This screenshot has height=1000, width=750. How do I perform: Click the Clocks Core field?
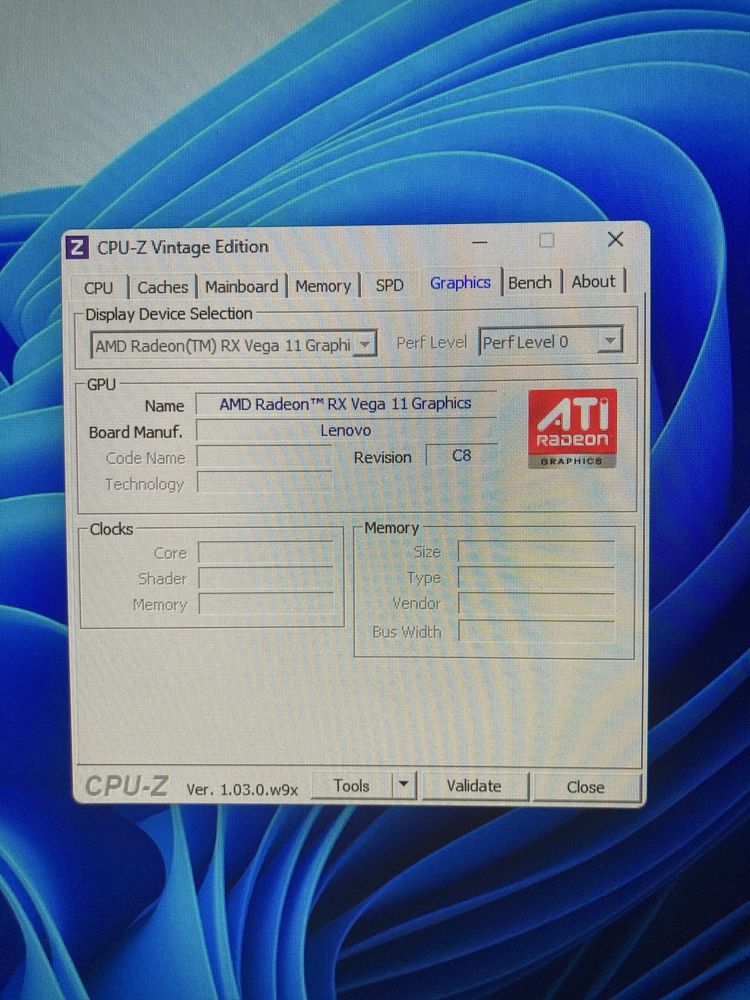266,552
